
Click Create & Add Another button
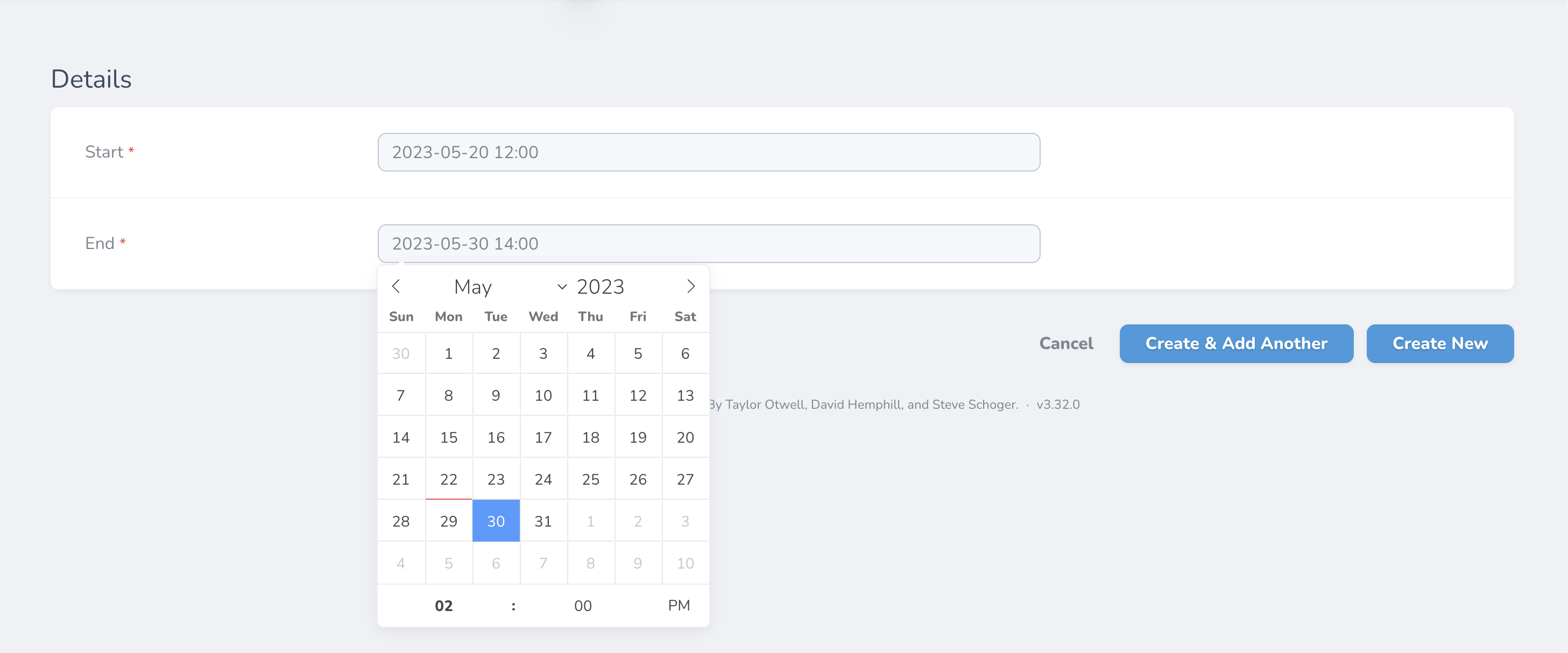[1236, 343]
